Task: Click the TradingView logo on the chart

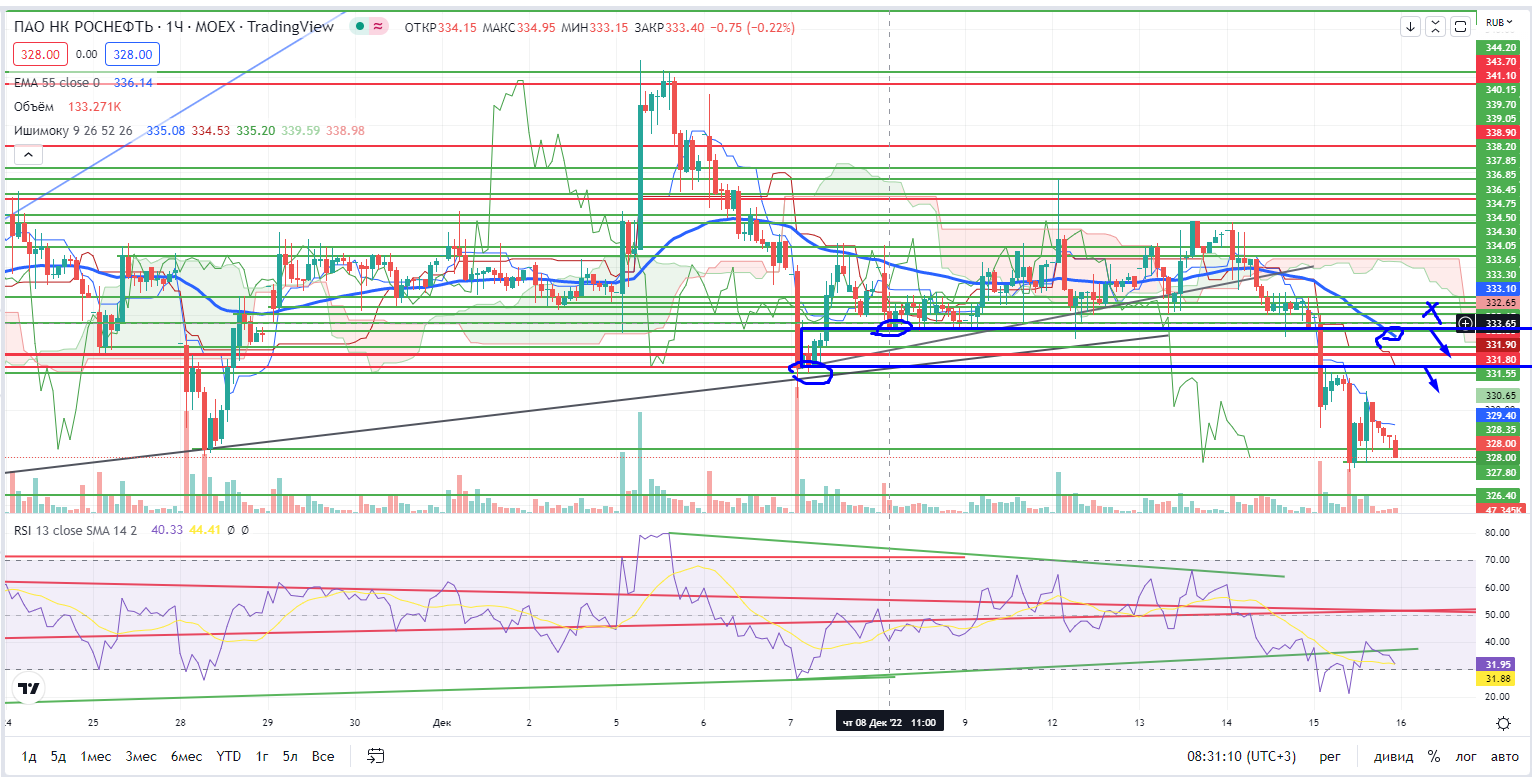Action: click(x=28, y=688)
